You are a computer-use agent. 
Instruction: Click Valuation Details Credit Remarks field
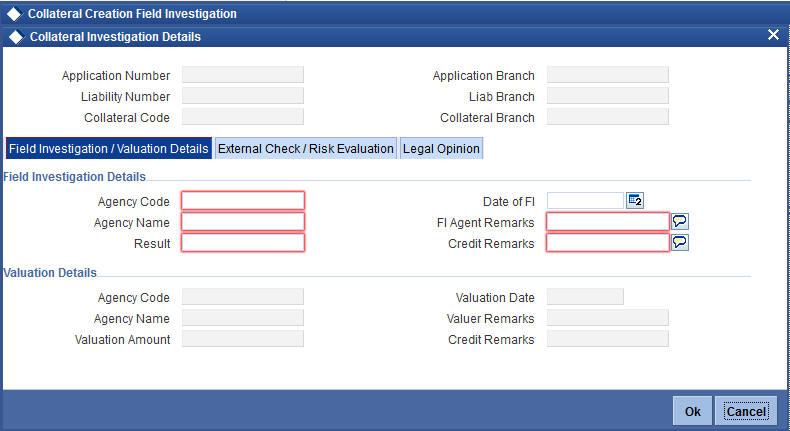[x=608, y=339]
